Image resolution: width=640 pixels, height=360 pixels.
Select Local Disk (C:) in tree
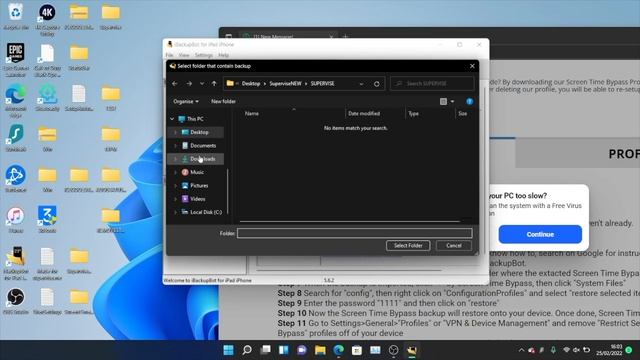206,212
